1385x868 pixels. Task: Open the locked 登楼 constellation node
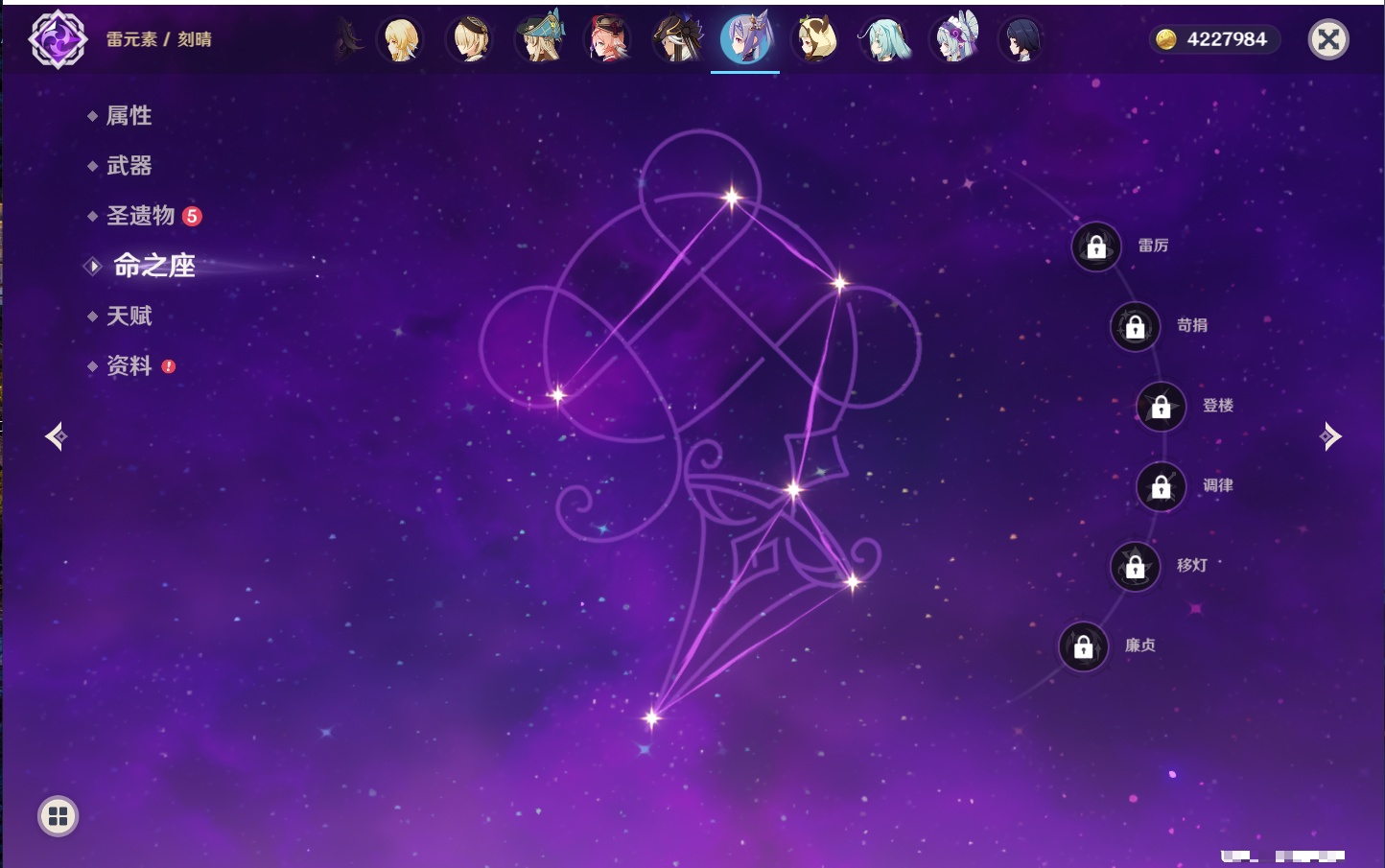pos(1162,407)
